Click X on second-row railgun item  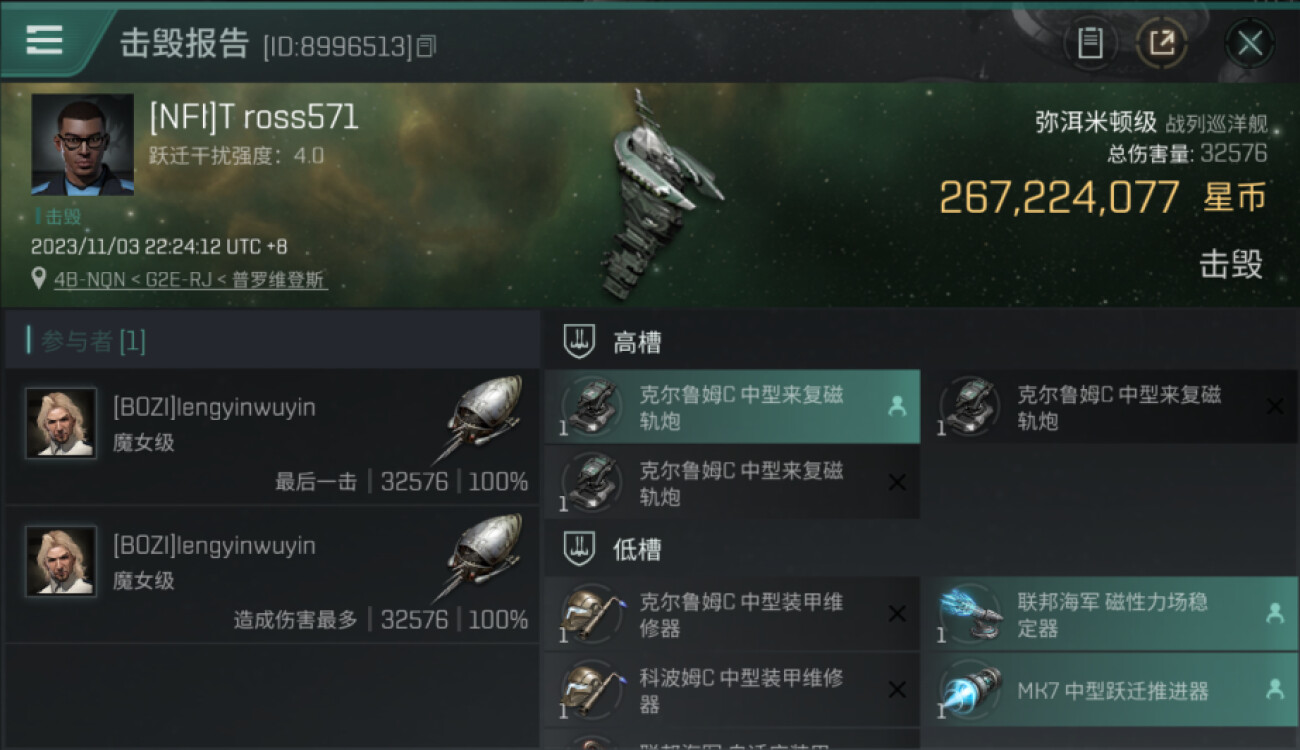tap(897, 482)
